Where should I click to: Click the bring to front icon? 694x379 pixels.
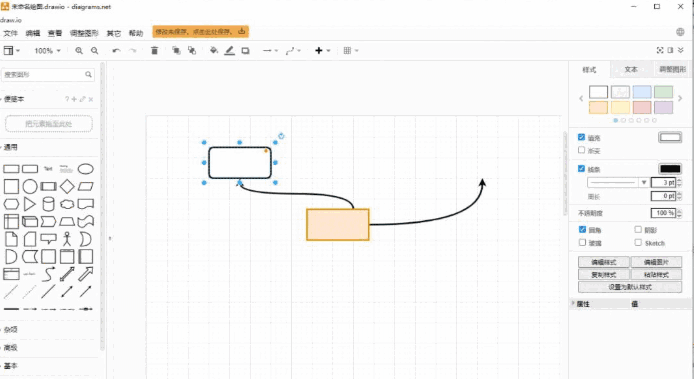pyautogui.click(x=176, y=50)
